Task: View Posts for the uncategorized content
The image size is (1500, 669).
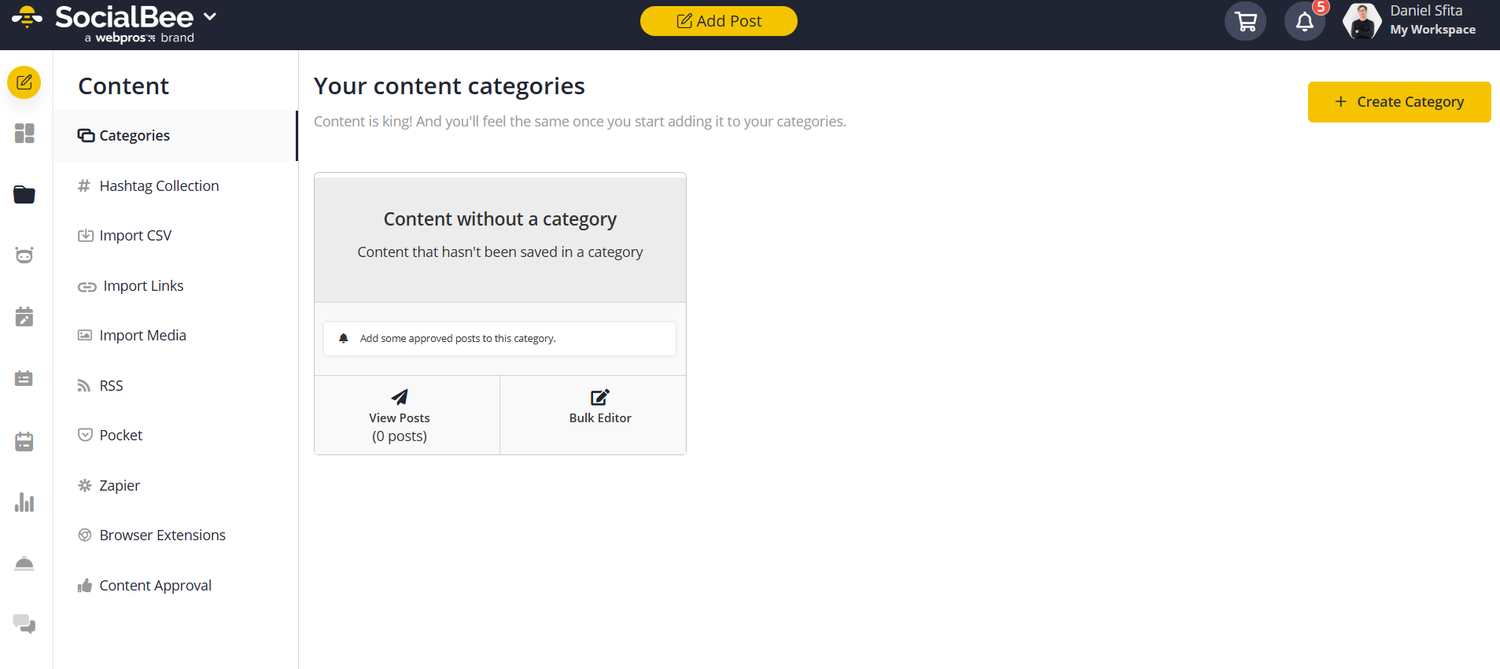Action: (399, 414)
